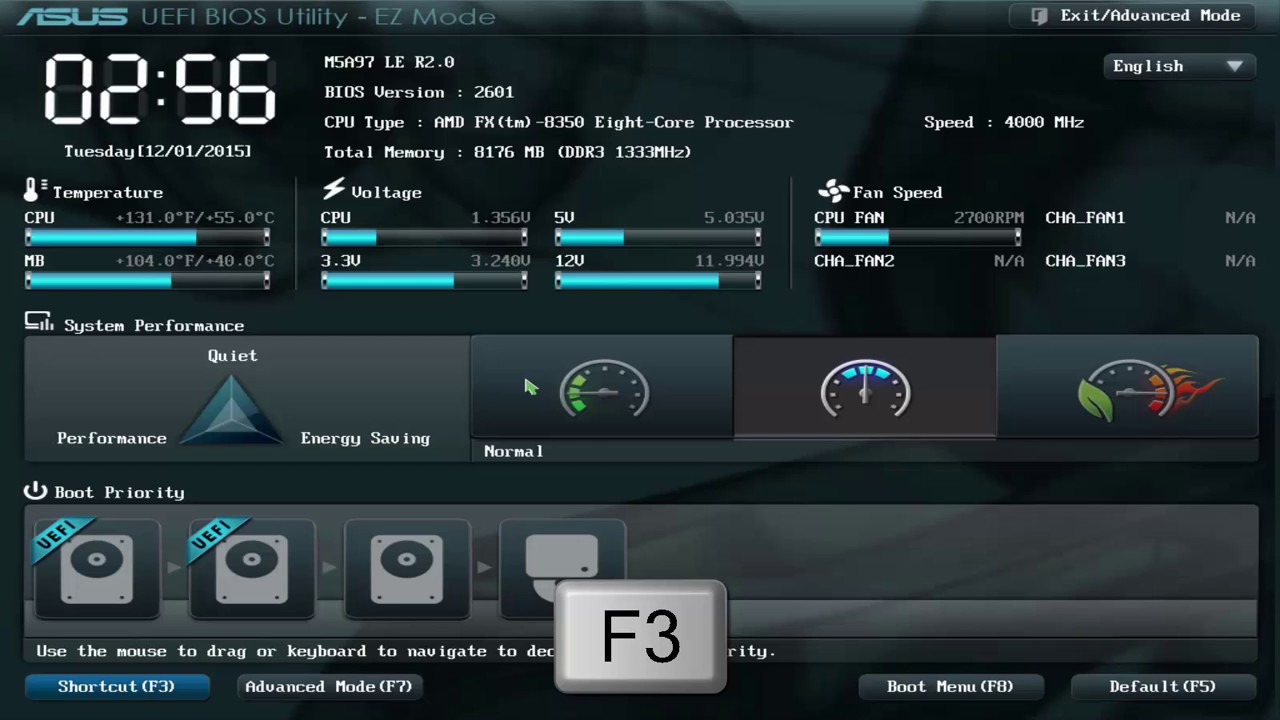Click the CHA_FAN2 label
This screenshot has width=1280, height=720.
pos(854,260)
